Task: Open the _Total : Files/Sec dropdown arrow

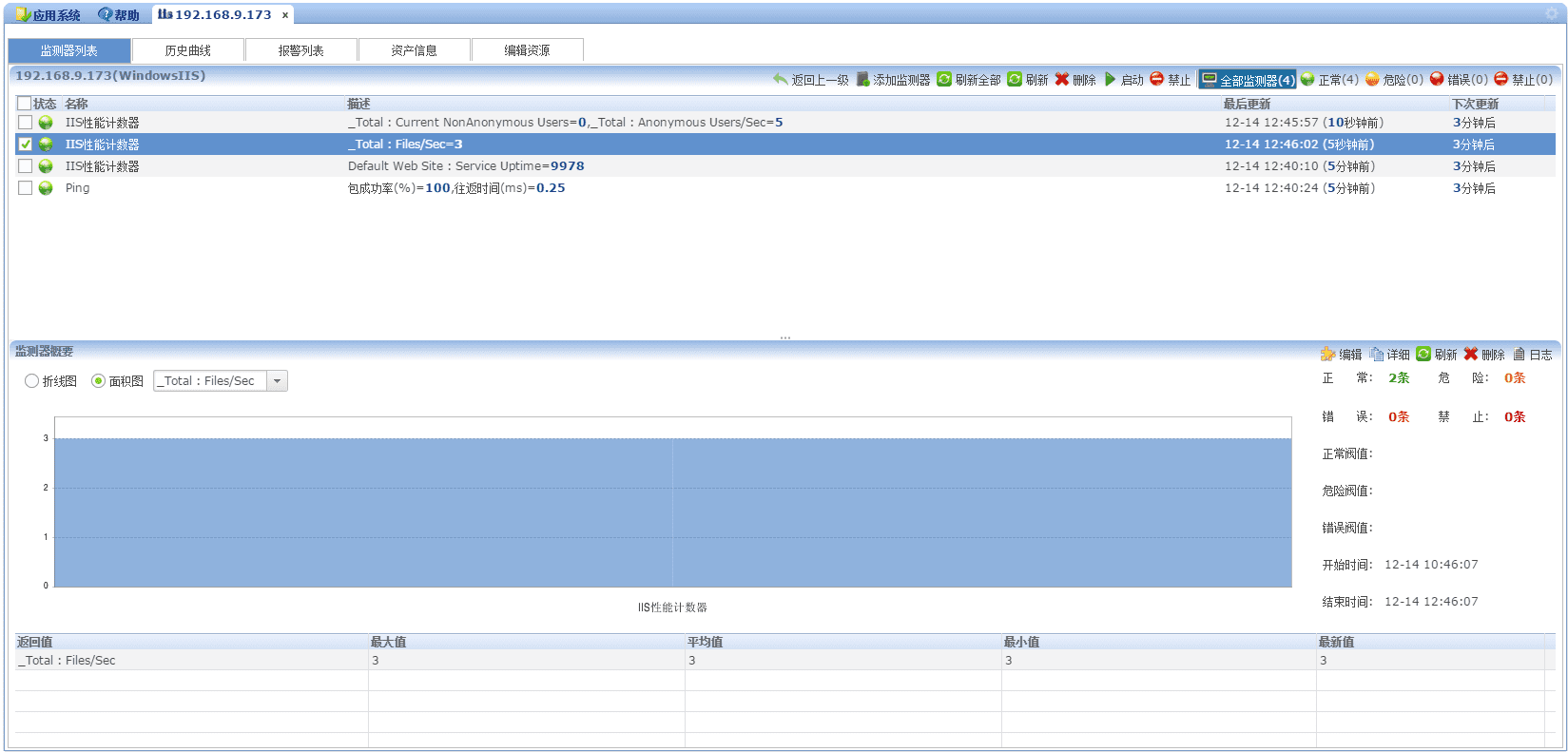Action: coord(277,381)
